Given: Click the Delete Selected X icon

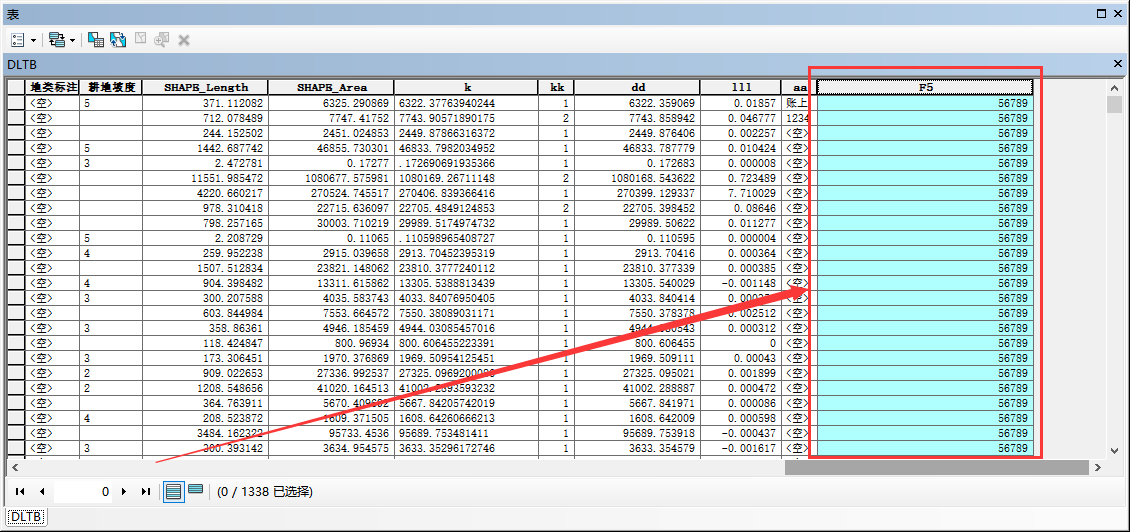Looking at the screenshot, I should 184,40.
